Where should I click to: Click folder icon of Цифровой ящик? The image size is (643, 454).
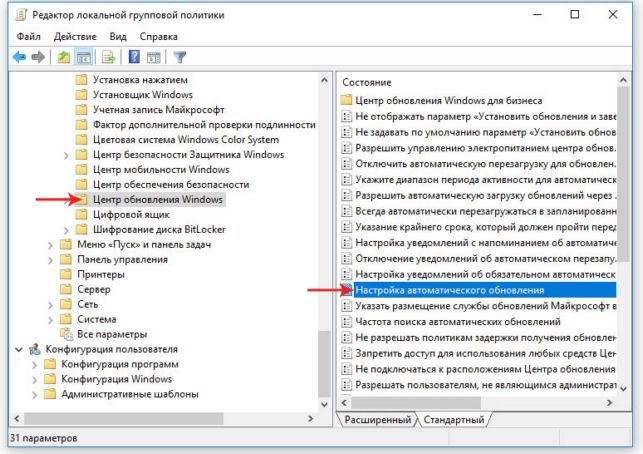click(82, 214)
